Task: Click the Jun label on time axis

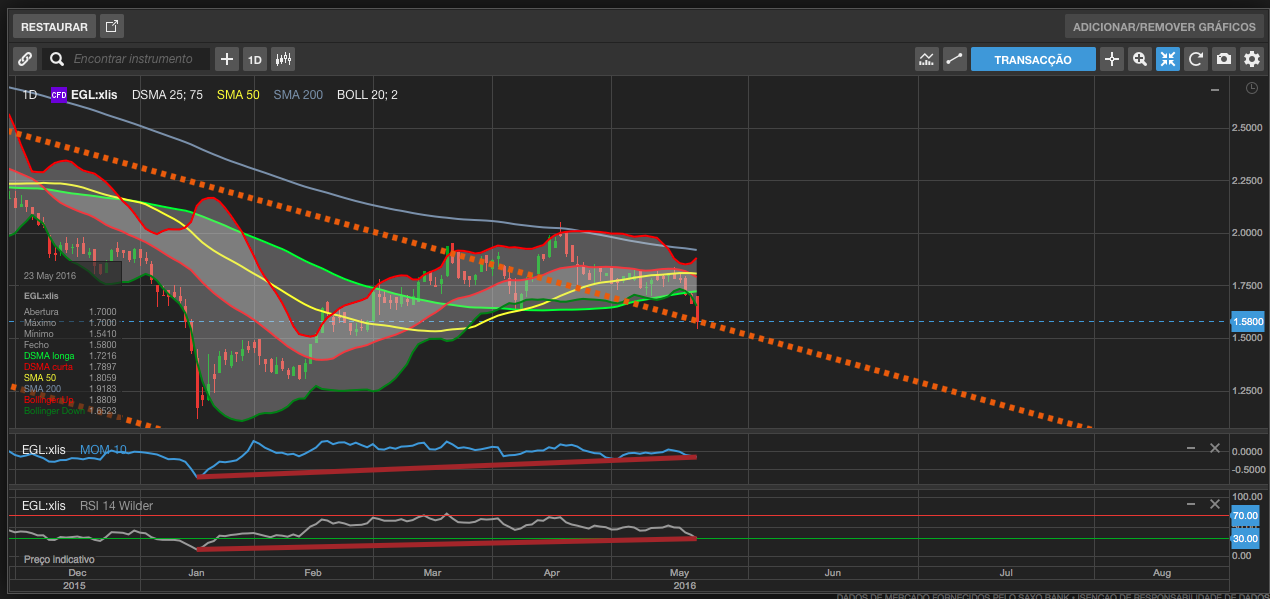Action: coord(832,573)
